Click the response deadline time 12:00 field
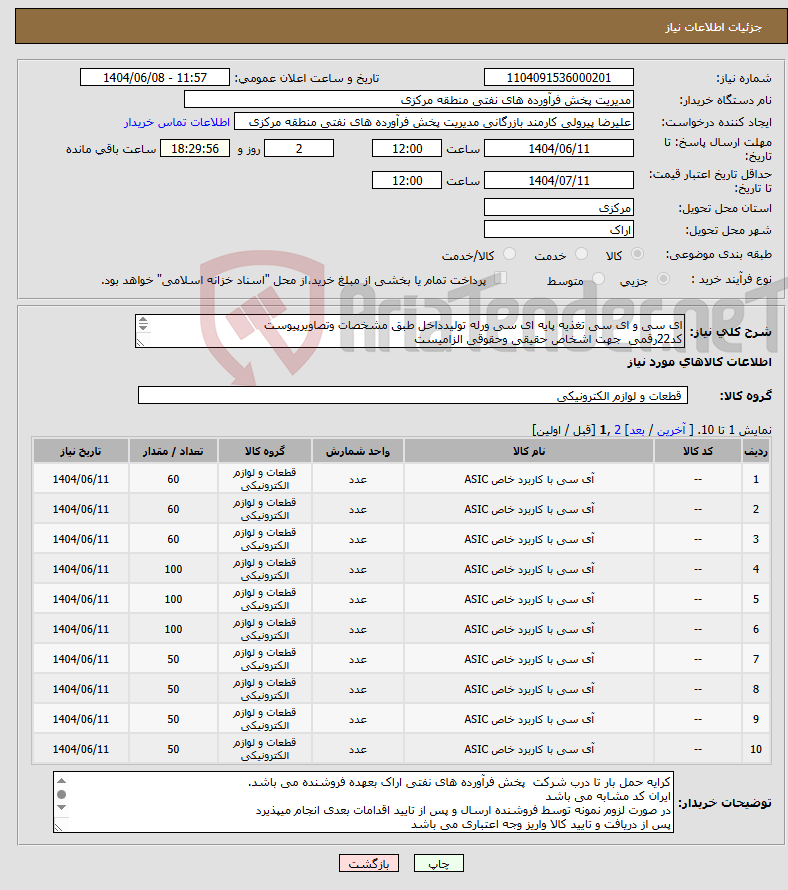 pos(407,149)
